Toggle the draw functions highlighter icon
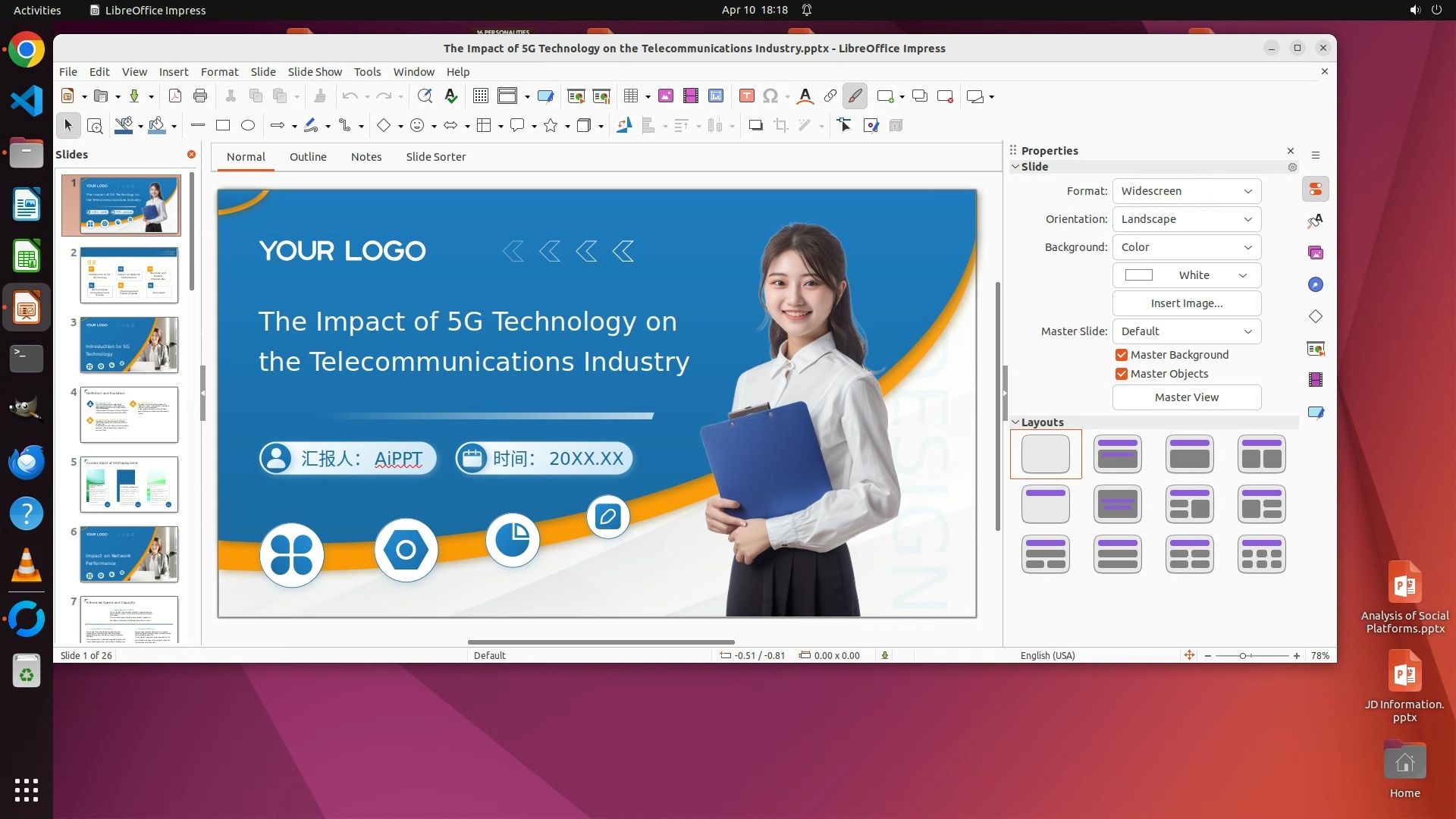This screenshot has height=819, width=1456. 855,96
